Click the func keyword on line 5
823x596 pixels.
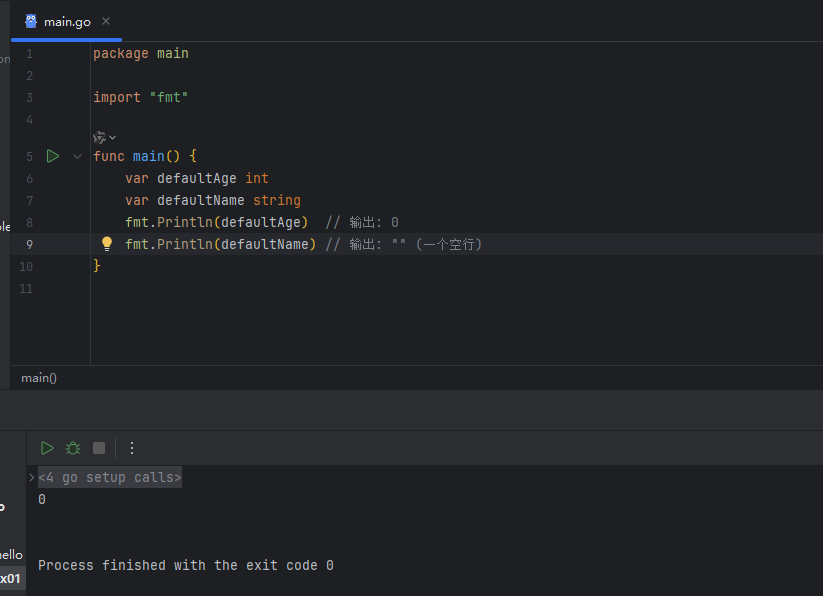pos(109,156)
